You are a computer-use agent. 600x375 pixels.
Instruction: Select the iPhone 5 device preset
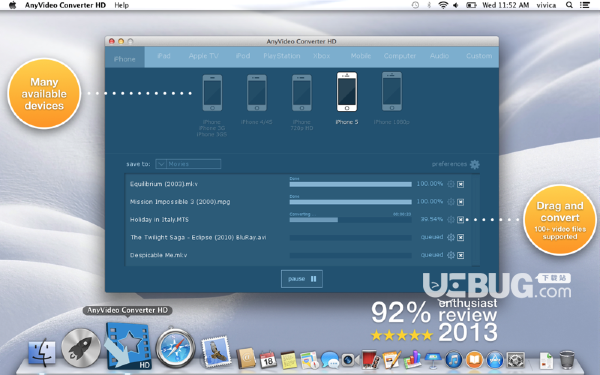pyautogui.click(x=347, y=92)
